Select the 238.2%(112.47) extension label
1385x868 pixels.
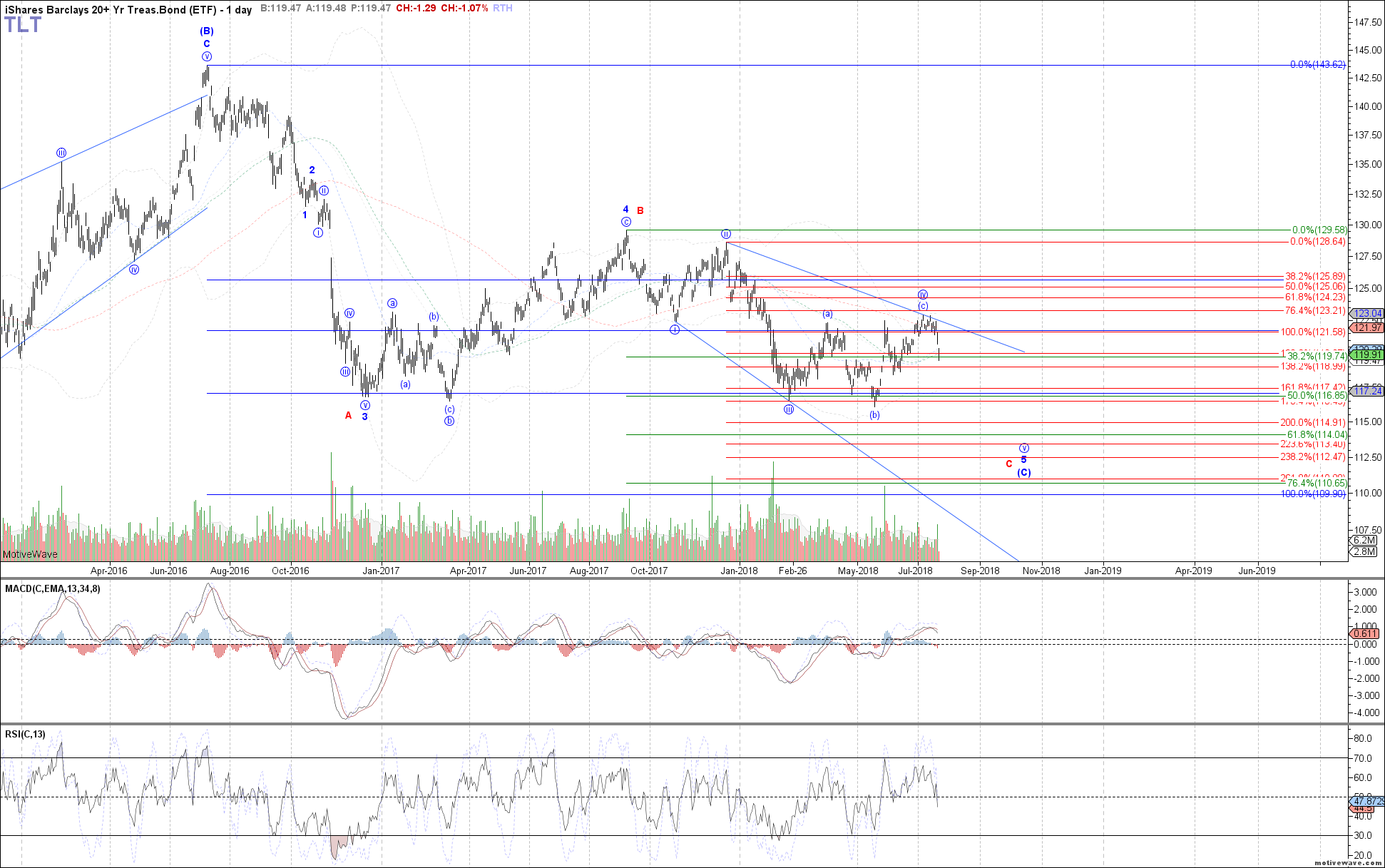tap(1313, 457)
